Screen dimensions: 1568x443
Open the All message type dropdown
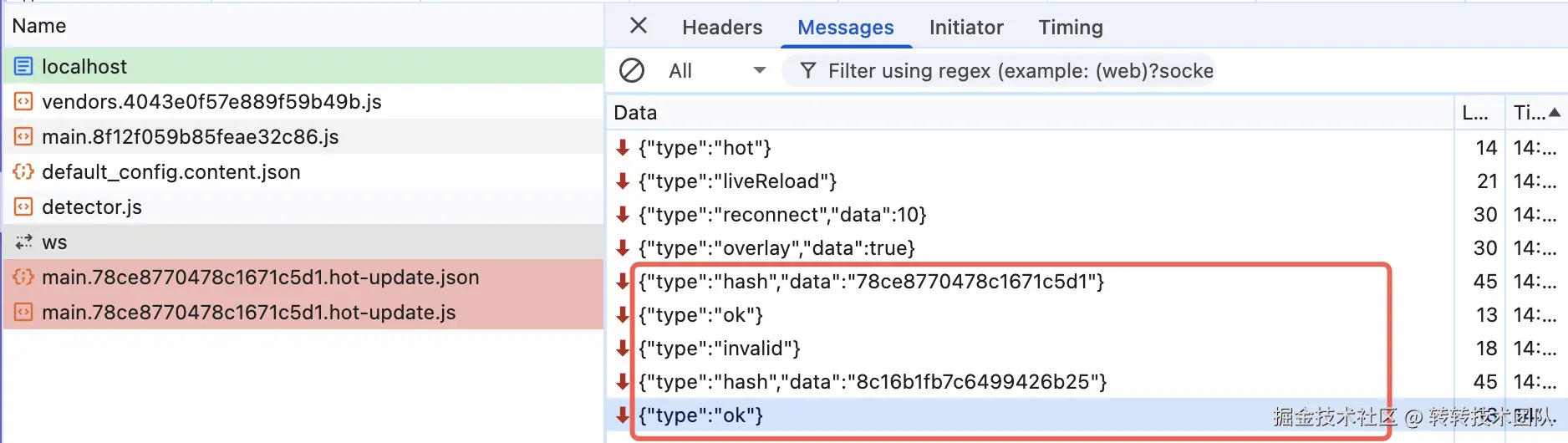pos(717,70)
